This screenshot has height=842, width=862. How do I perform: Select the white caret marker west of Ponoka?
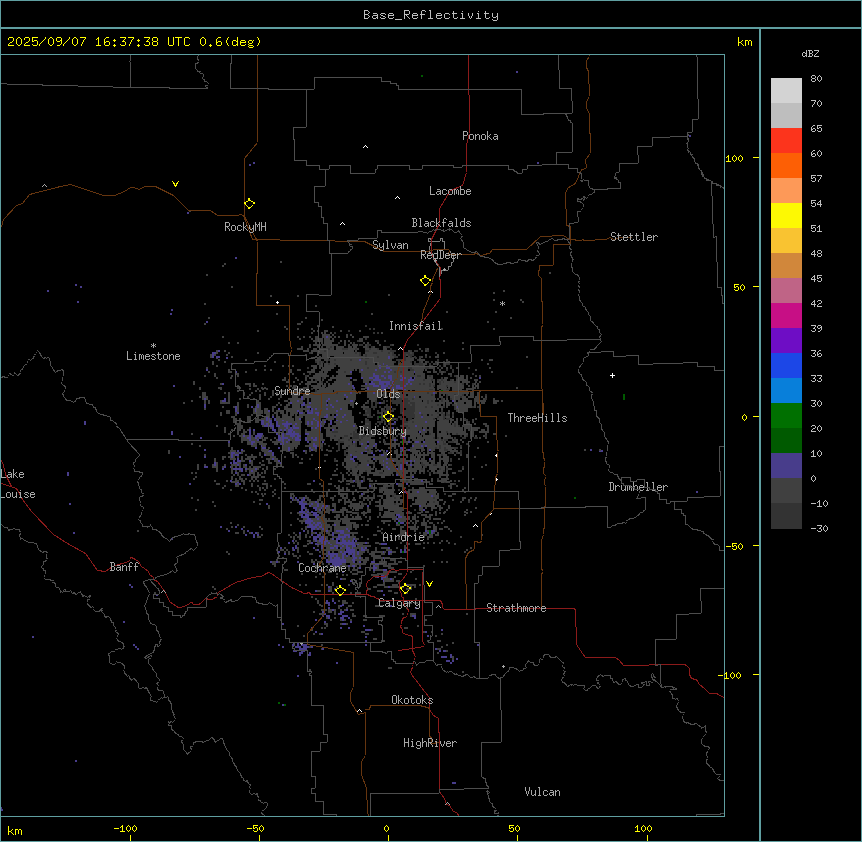pos(366,147)
